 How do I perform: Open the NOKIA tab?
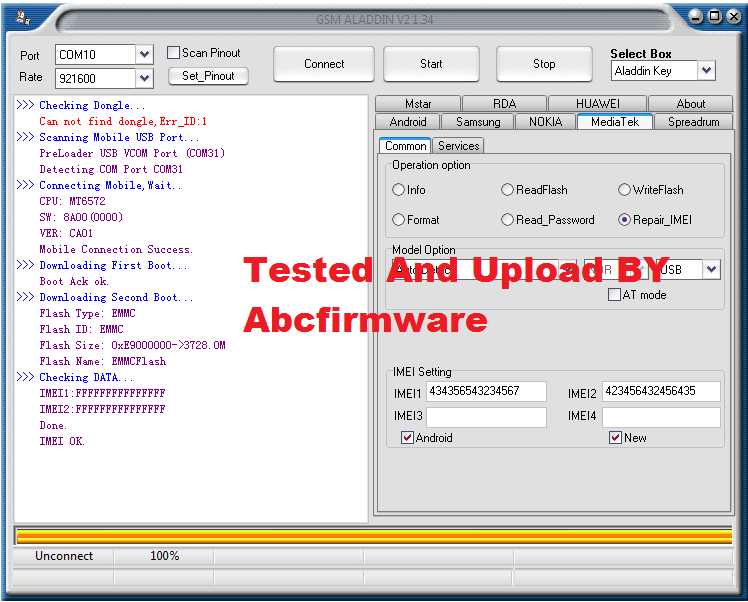[545, 122]
